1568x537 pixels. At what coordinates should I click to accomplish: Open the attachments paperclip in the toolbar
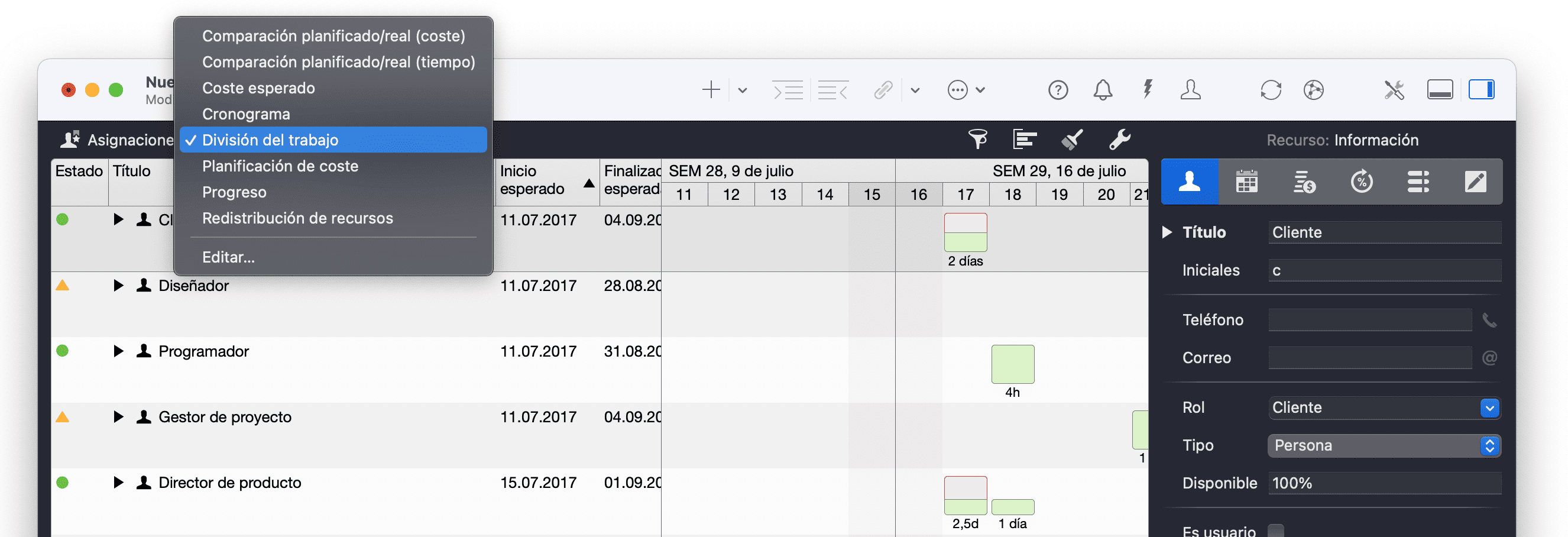[x=883, y=89]
